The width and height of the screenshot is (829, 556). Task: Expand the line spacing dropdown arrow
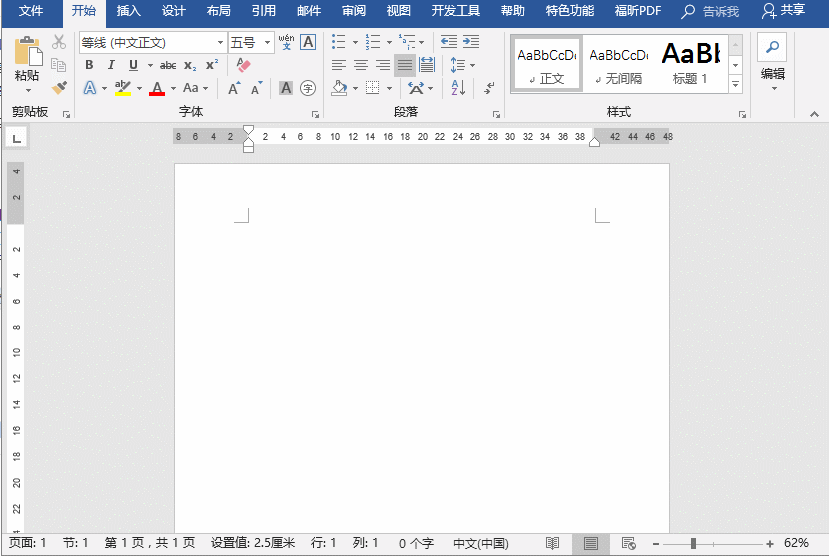click(x=473, y=65)
